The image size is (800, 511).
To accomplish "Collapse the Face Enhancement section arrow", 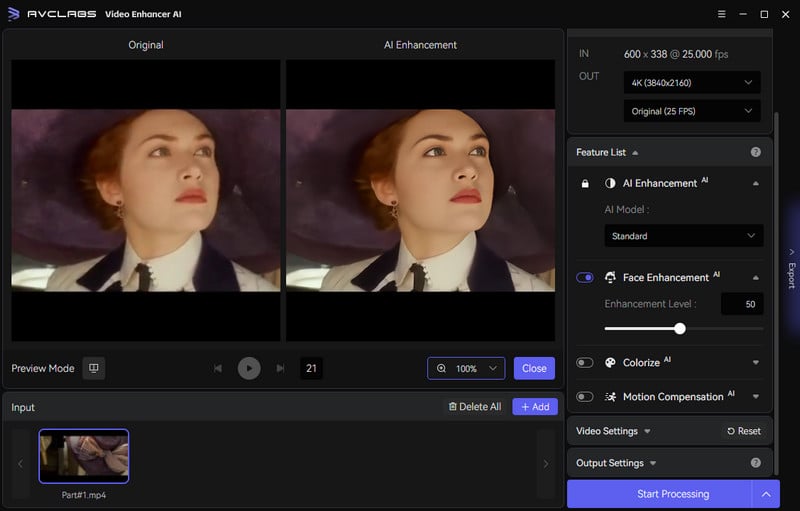I will pyautogui.click(x=756, y=277).
